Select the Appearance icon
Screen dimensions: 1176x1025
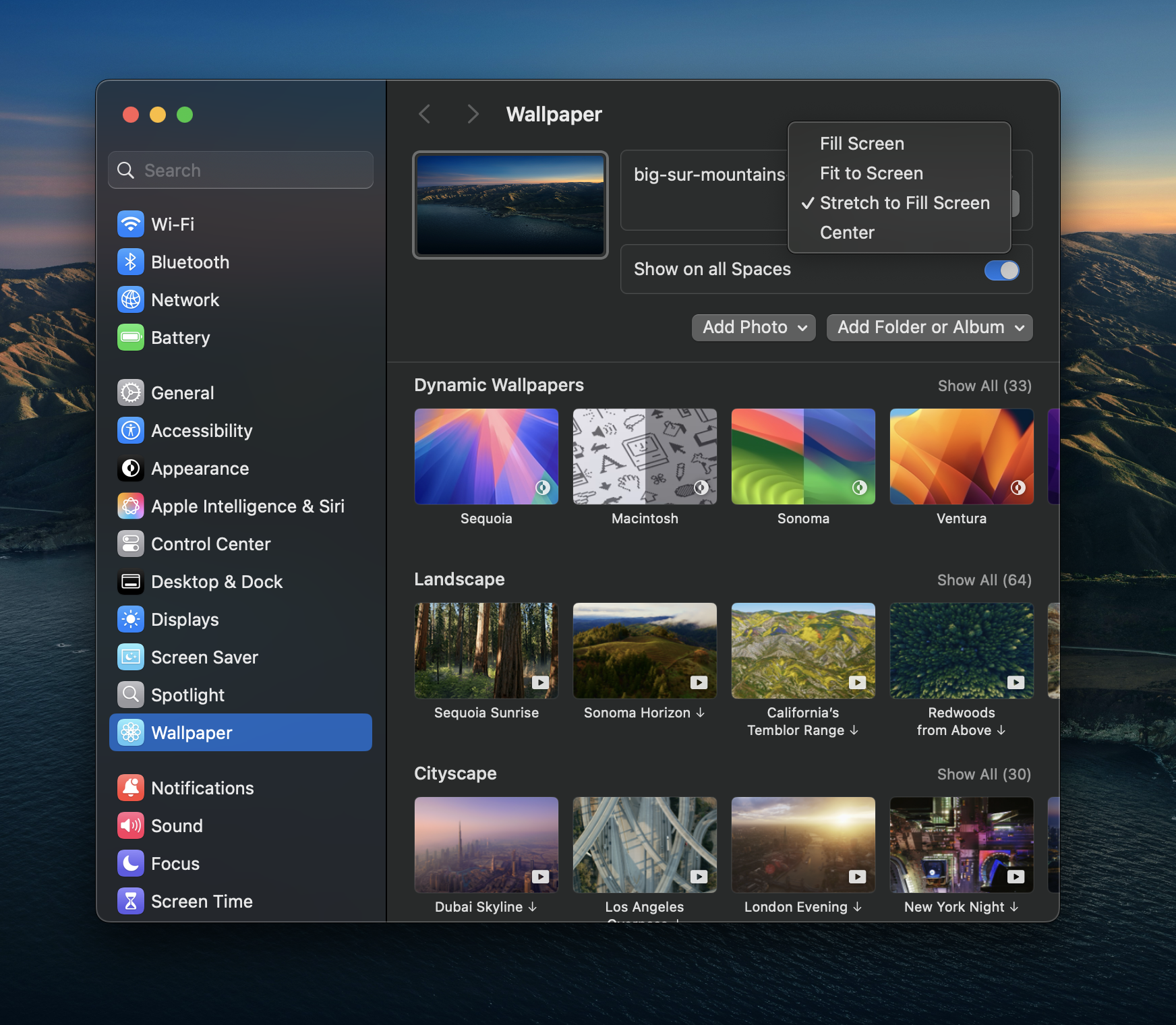click(x=131, y=468)
